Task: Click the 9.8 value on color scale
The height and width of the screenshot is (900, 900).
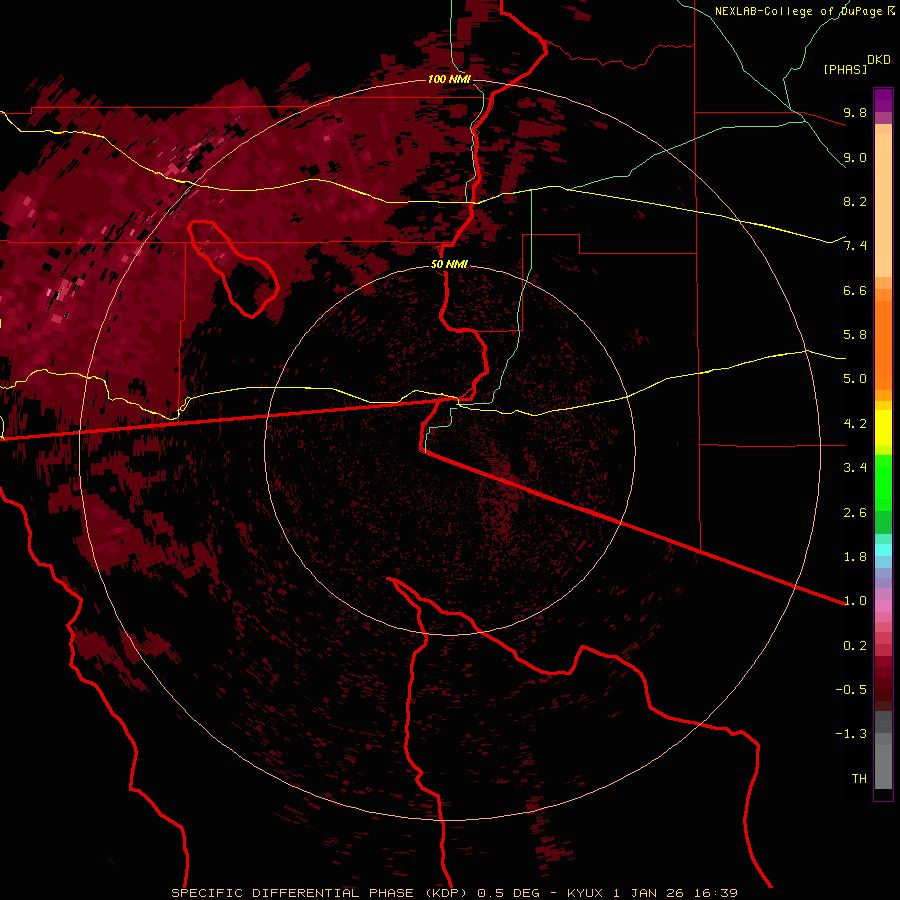Action: (x=855, y=112)
